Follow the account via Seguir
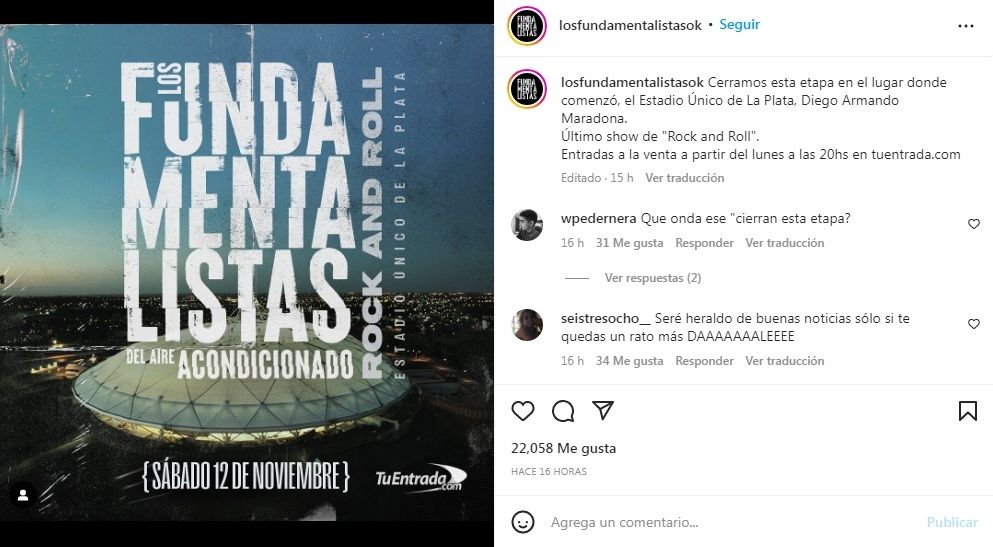The image size is (993, 547). pos(740,25)
